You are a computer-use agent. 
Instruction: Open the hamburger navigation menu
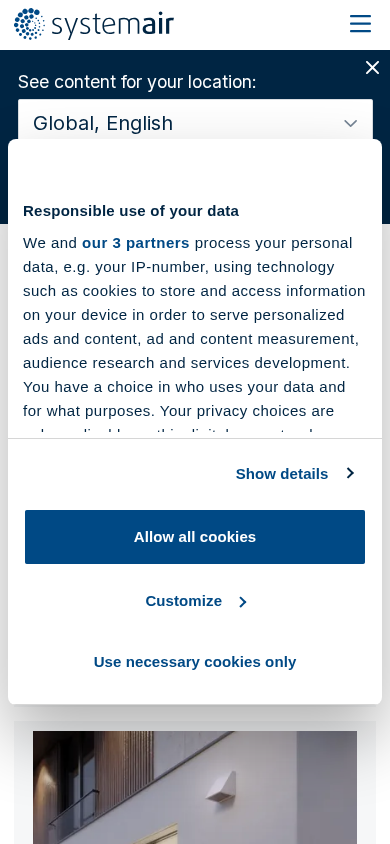pos(360,24)
